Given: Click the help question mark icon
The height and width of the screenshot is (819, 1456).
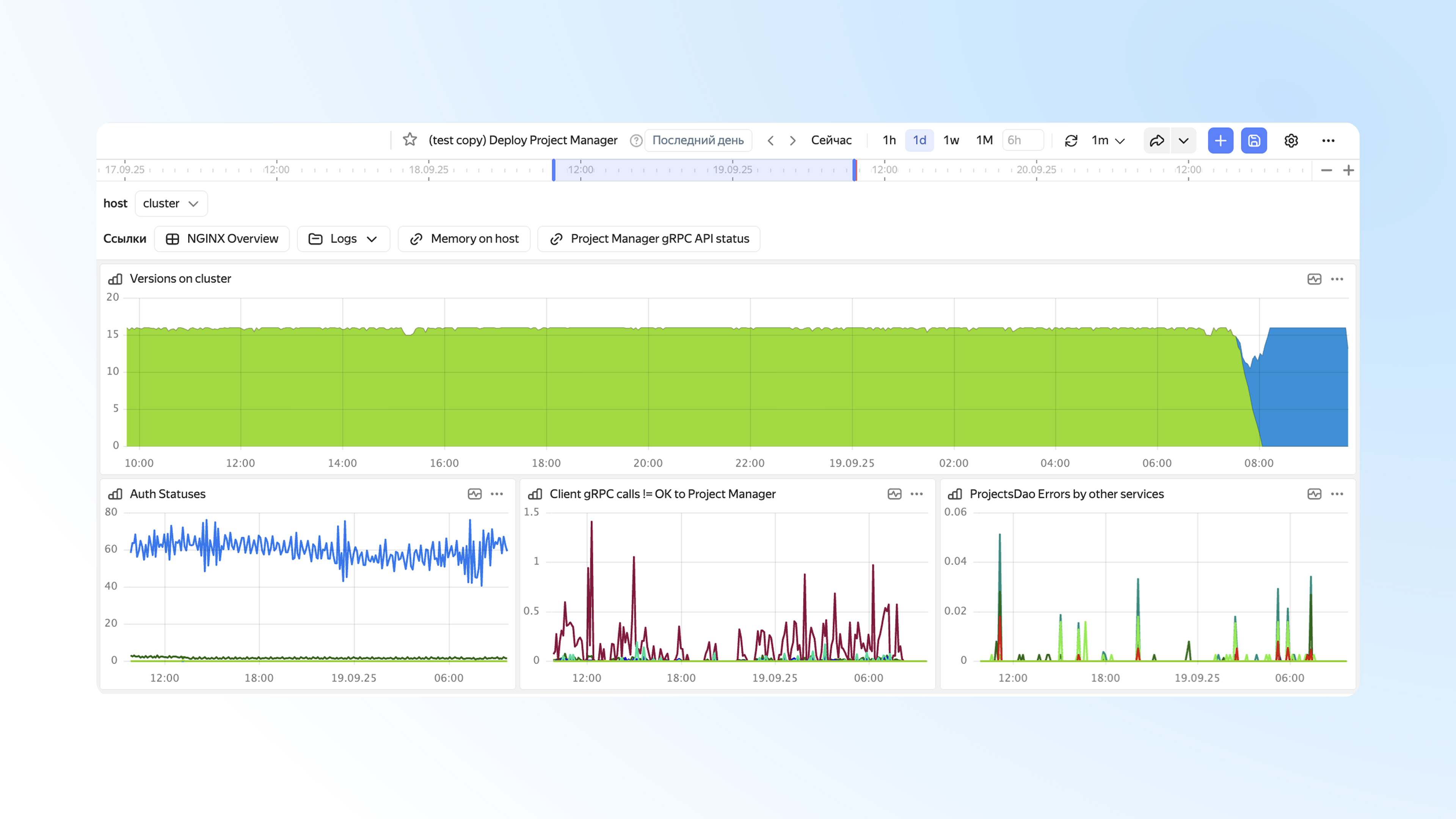Looking at the screenshot, I should (x=636, y=141).
